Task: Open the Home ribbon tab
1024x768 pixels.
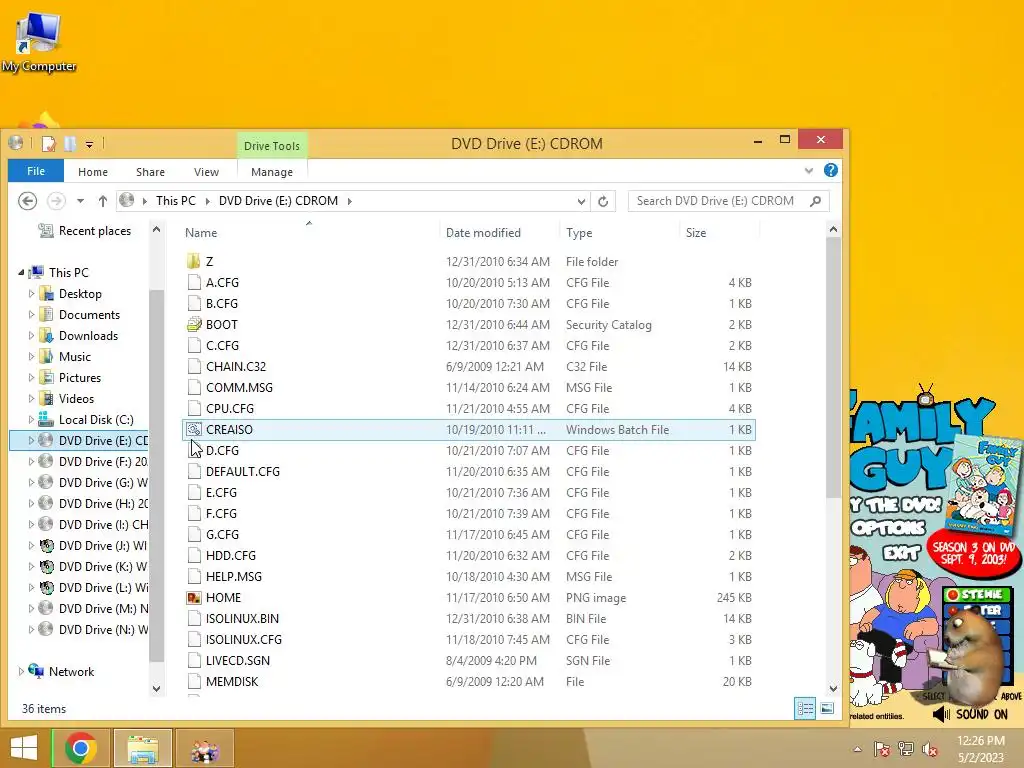Action: 93,172
